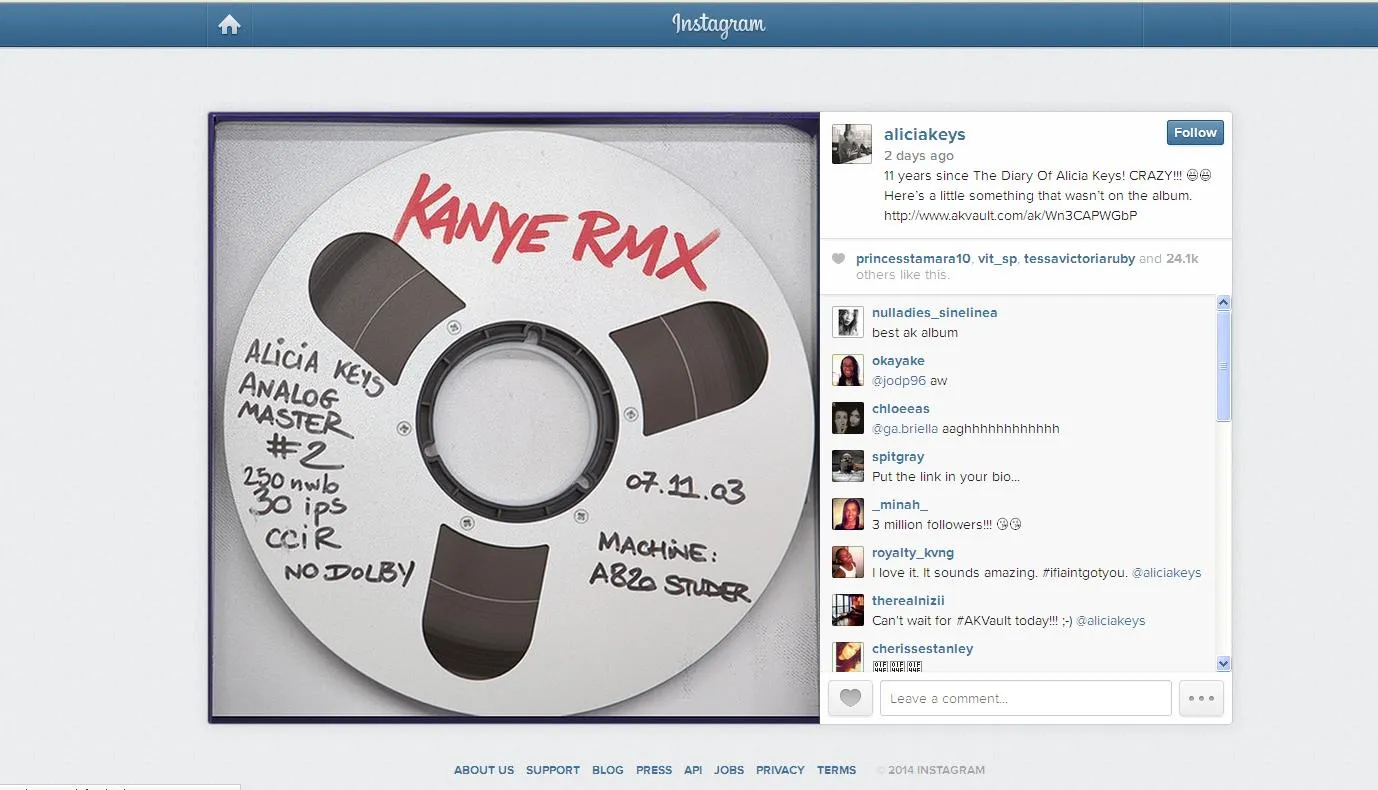The height and width of the screenshot is (790, 1378).
Task: Click the comments scrollbar thumb
Action: click(x=1223, y=365)
